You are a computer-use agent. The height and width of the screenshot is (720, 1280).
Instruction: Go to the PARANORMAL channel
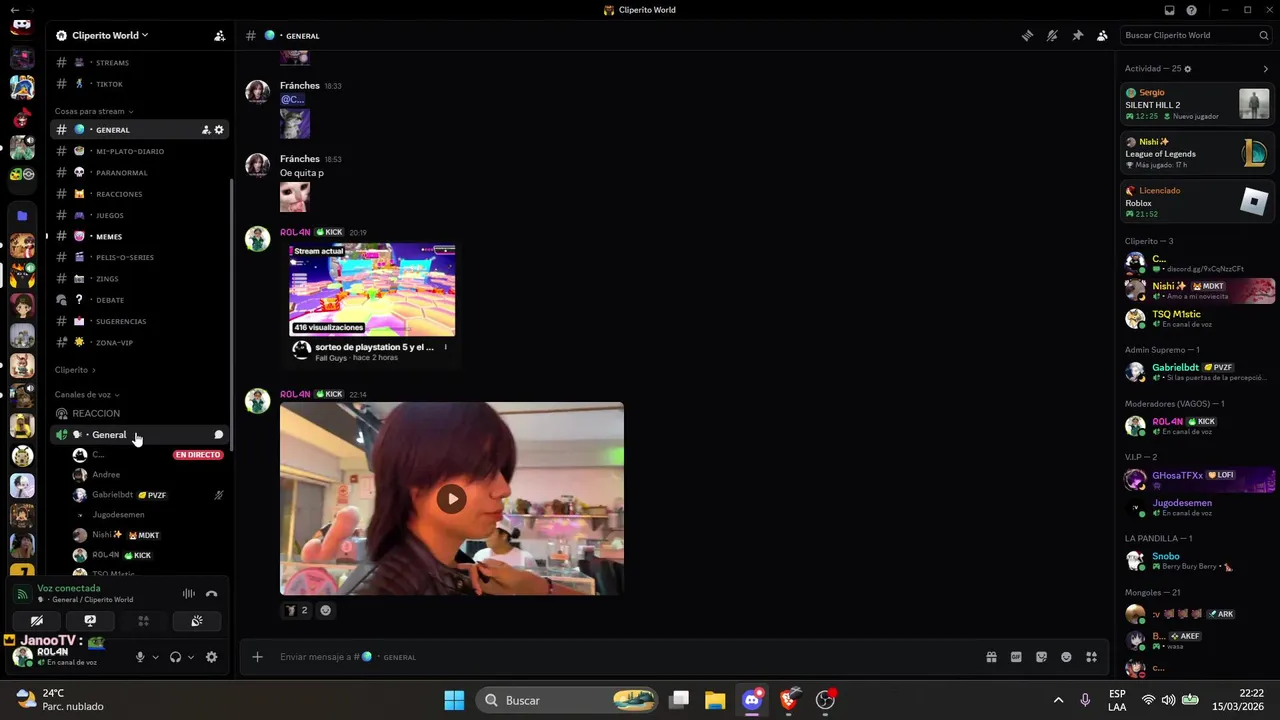coord(140,172)
